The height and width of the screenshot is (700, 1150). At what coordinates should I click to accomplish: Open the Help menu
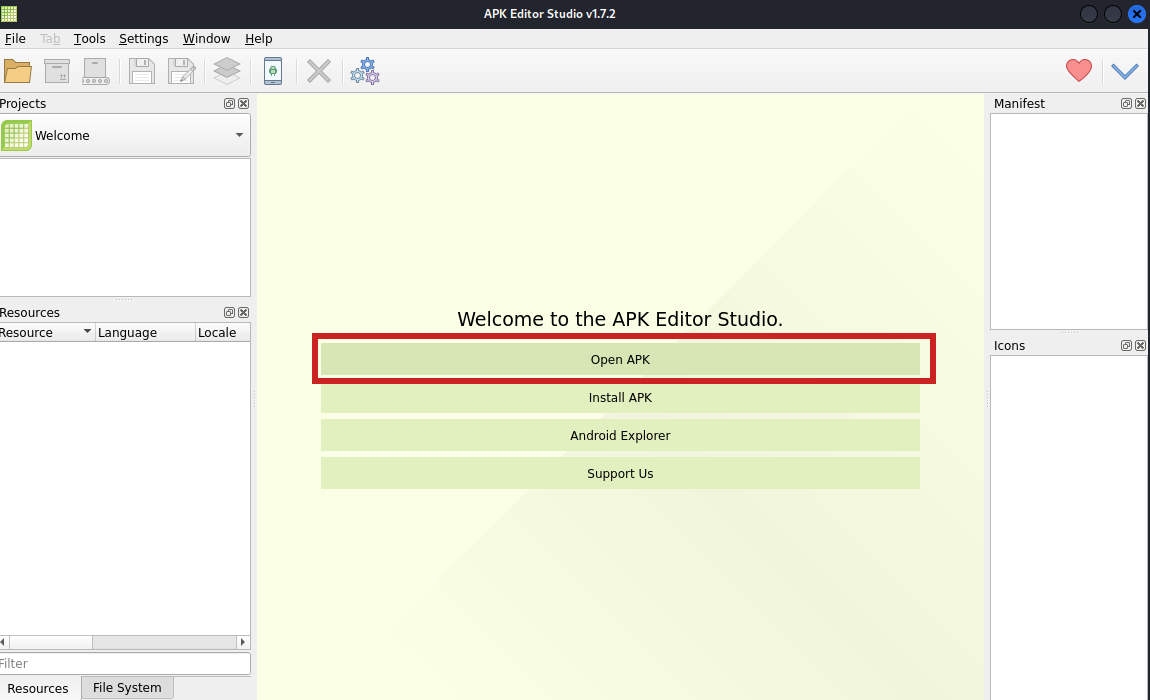pos(258,39)
